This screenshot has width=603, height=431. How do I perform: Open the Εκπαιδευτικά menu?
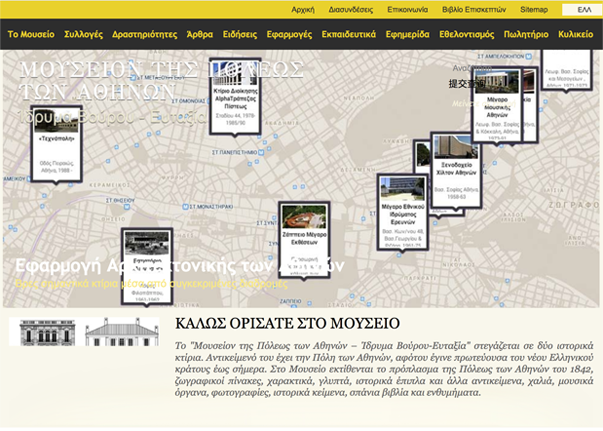coord(349,34)
